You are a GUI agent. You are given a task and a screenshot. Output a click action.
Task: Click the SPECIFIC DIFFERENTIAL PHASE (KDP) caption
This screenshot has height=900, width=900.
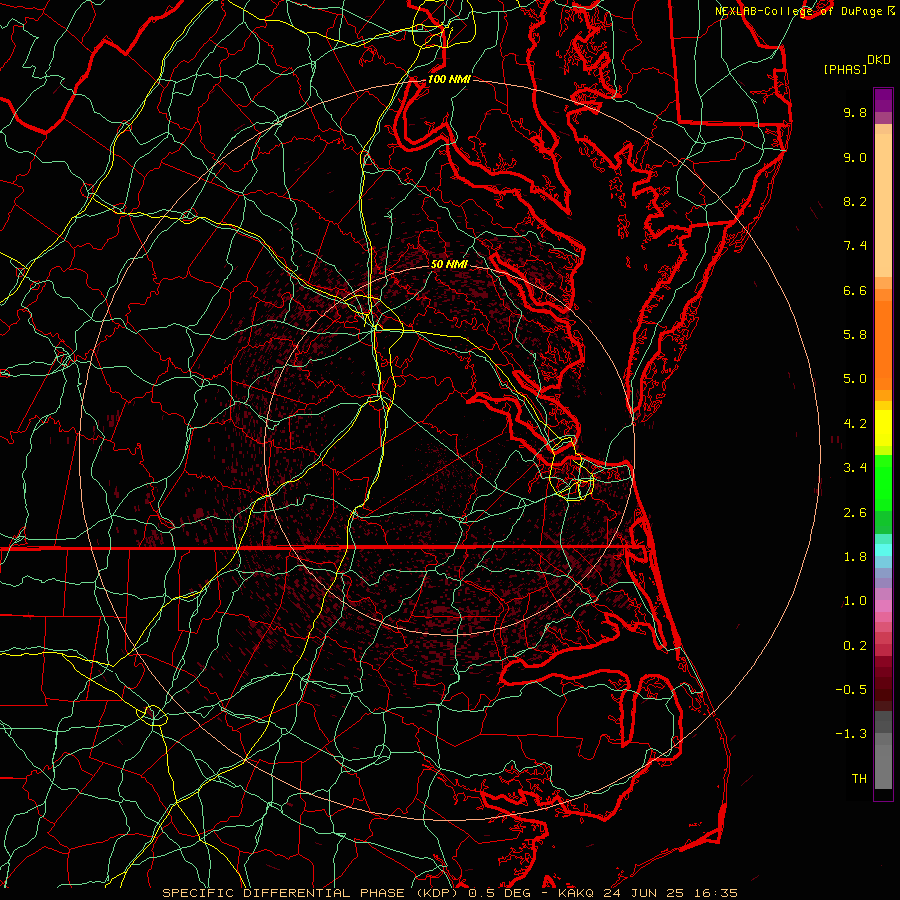pyautogui.click(x=312, y=893)
